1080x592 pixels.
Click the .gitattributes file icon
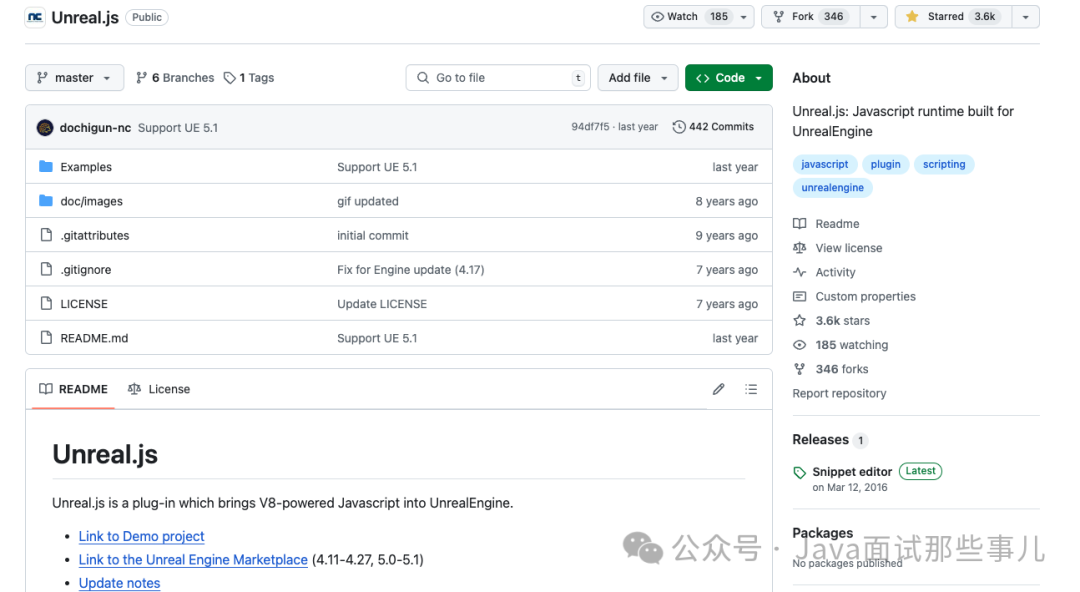tap(46, 235)
